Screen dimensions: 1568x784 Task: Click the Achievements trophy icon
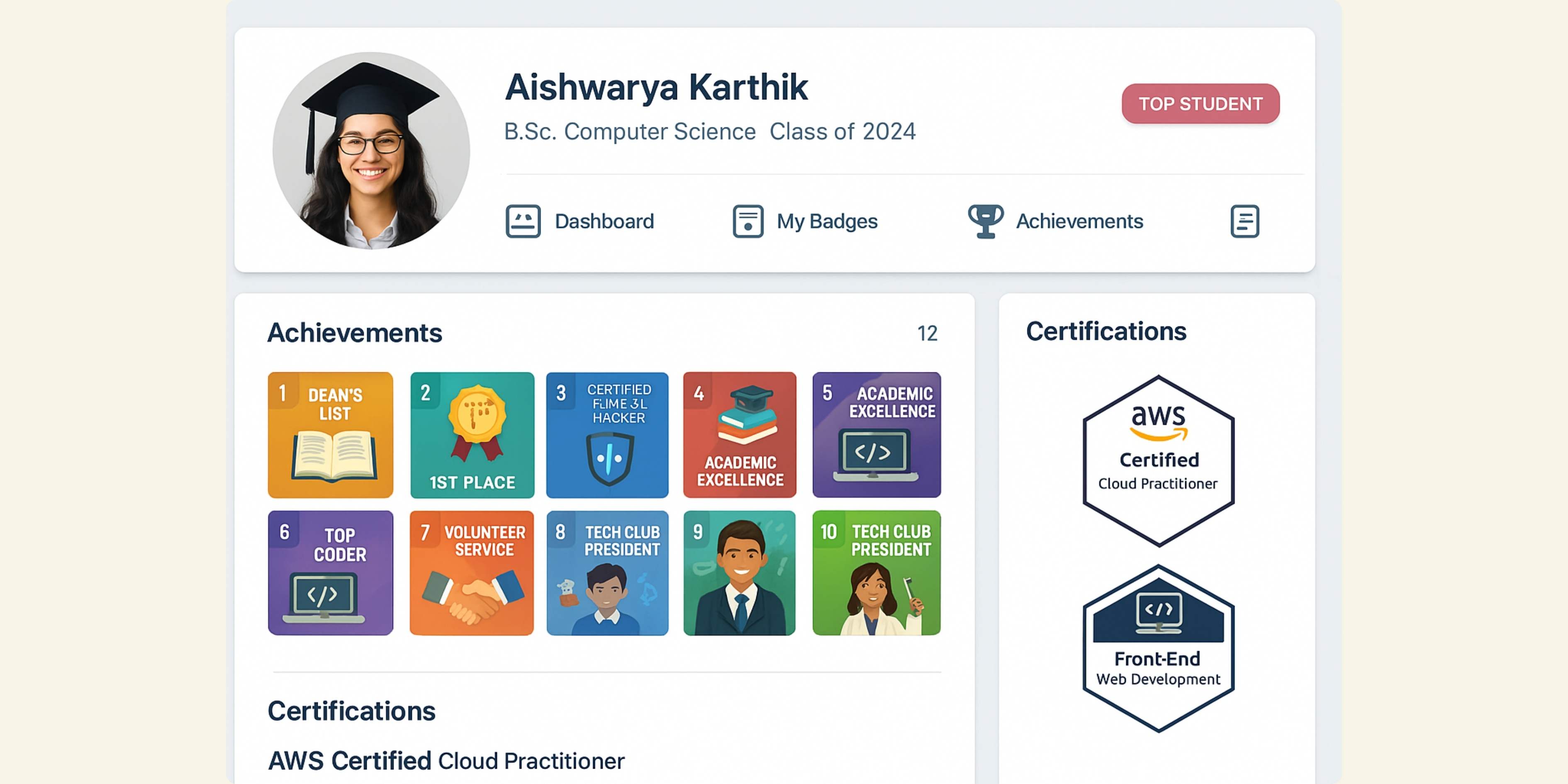click(986, 221)
